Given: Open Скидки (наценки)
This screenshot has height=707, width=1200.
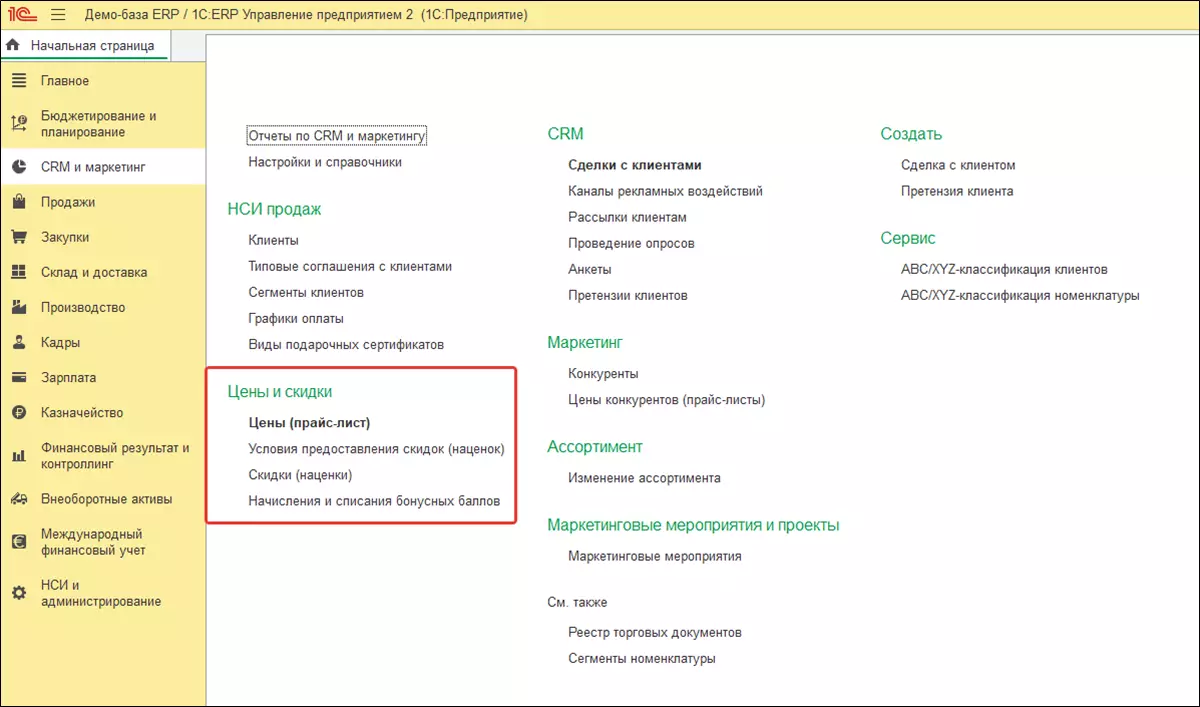Looking at the screenshot, I should pyautogui.click(x=300, y=475).
